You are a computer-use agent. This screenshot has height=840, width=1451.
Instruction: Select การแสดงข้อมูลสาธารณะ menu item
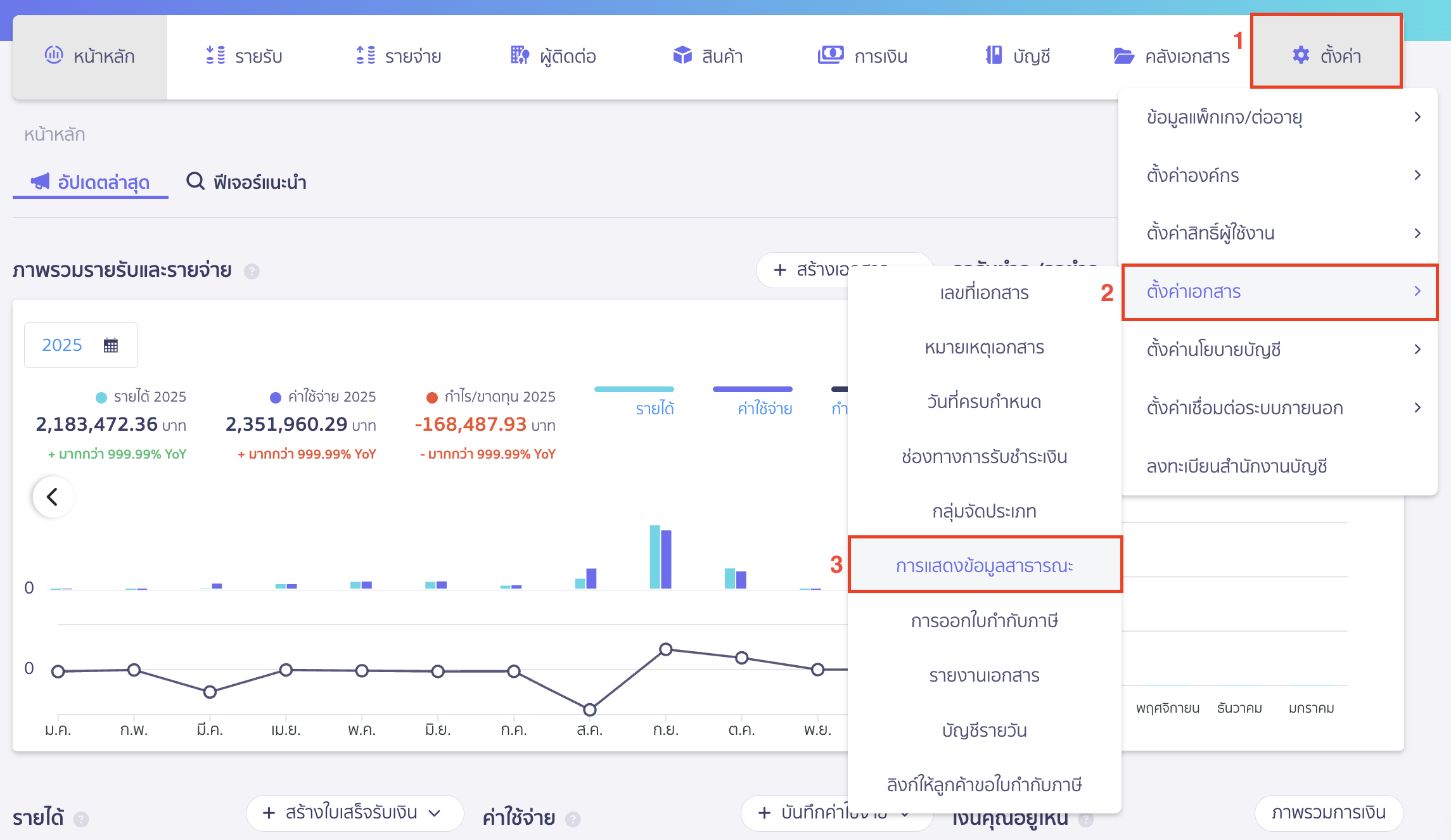click(985, 566)
